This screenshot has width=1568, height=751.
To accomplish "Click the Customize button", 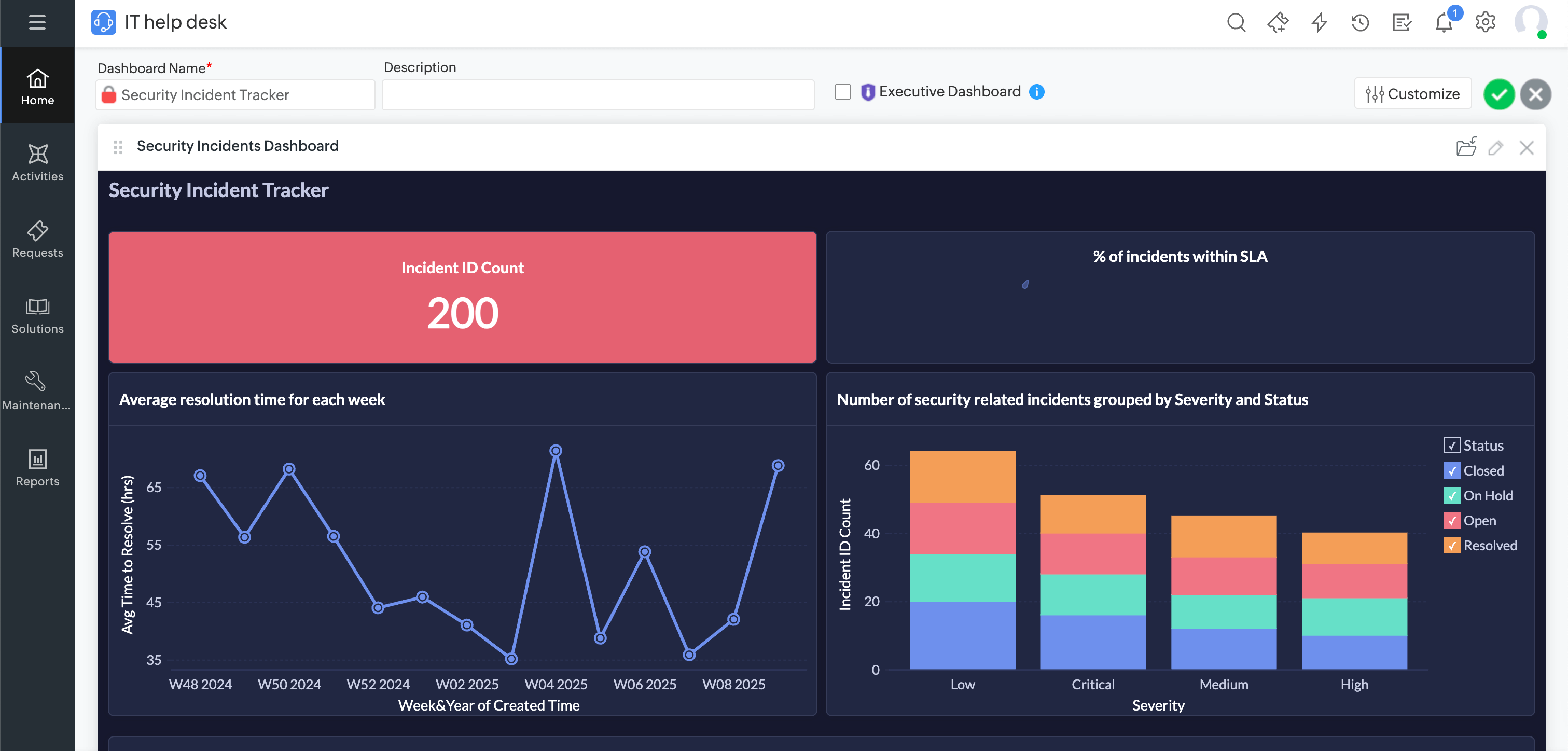I will click(1412, 94).
